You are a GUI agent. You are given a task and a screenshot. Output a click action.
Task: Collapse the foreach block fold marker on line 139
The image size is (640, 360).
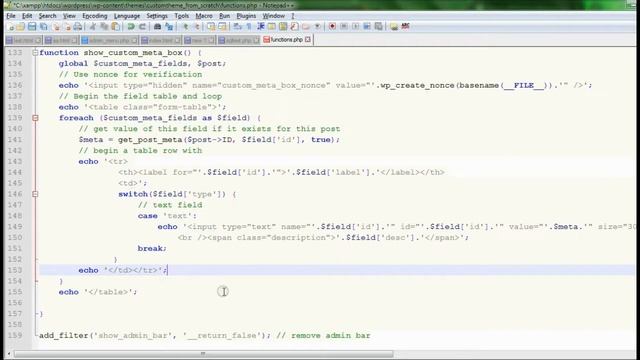click(35, 118)
